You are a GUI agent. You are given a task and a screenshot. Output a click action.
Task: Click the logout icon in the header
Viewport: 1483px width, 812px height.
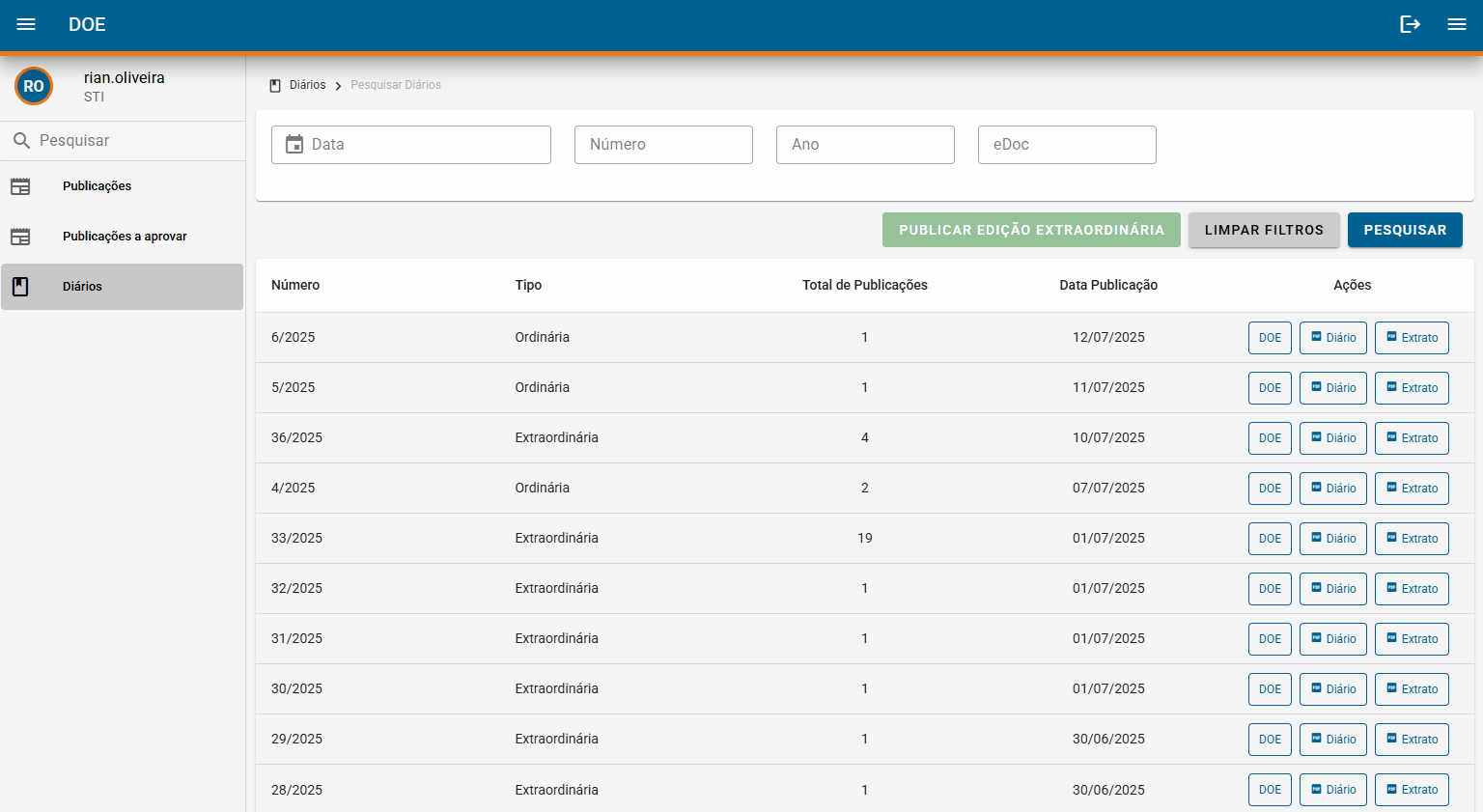coord(1411,24)
